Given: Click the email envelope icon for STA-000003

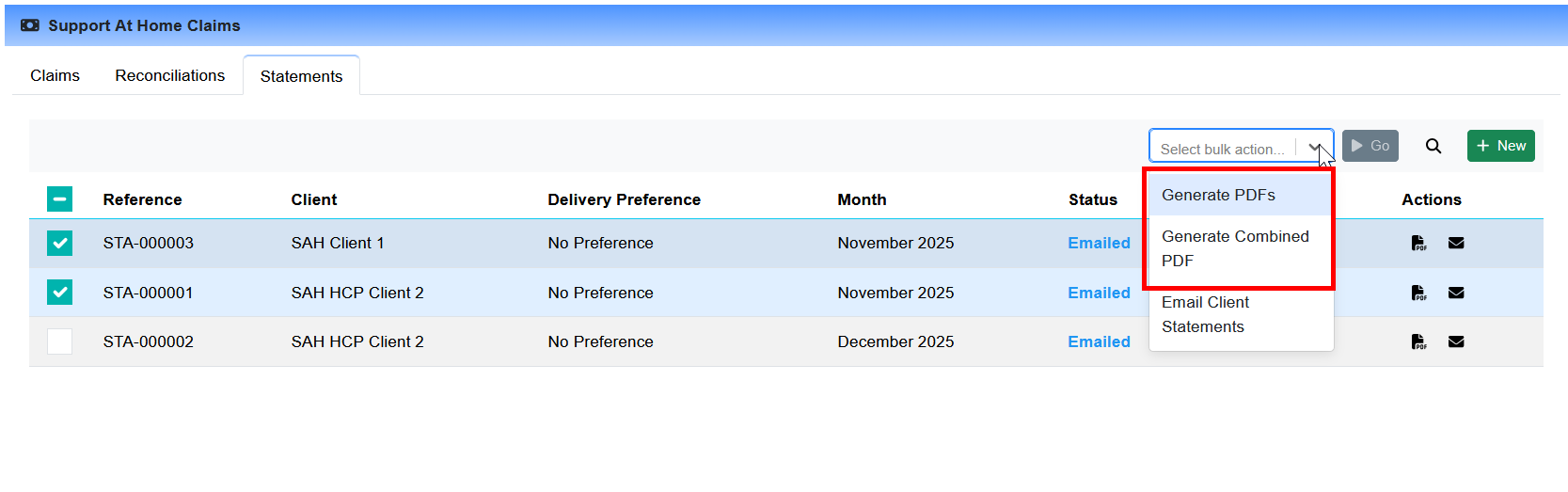Looking at the screenshot, I should 1456,243.
